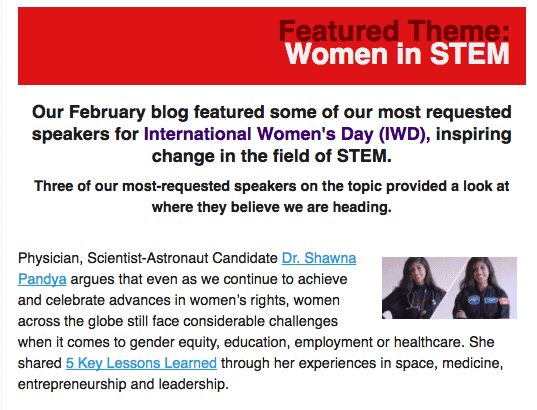
Task: Click the Physician, Scientist-Astronaut Candidate text
Action: tap(148, 258)
